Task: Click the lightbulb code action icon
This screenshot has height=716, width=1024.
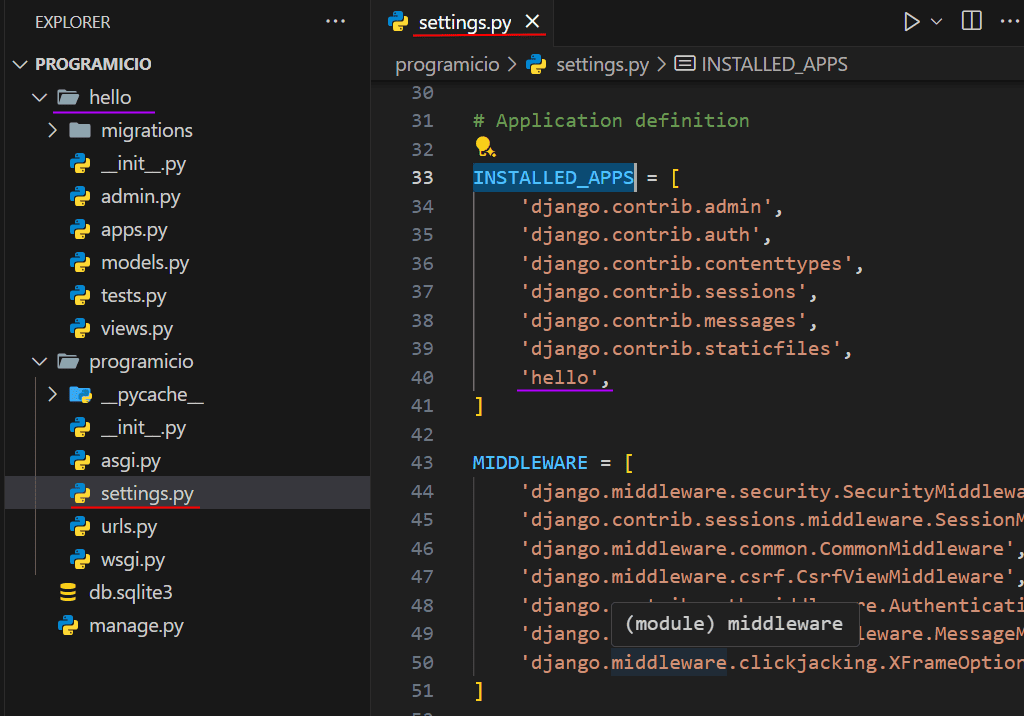Action: coord(485,148)
